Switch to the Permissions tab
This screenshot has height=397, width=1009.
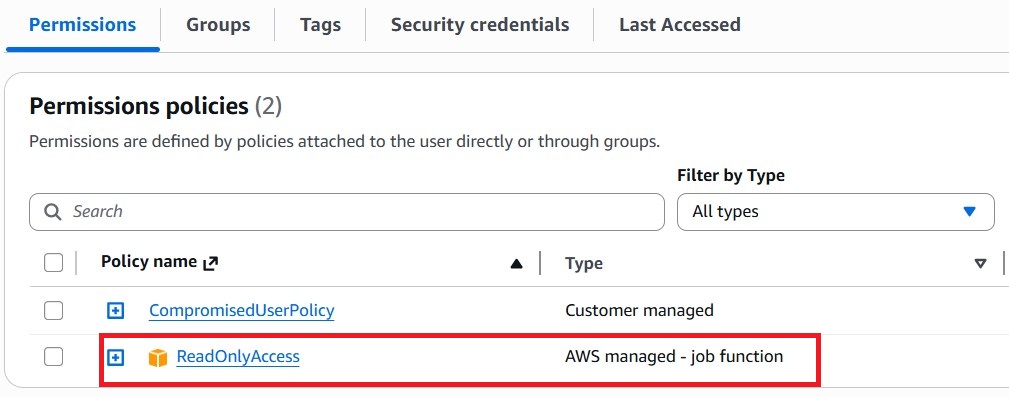[82, 25]
